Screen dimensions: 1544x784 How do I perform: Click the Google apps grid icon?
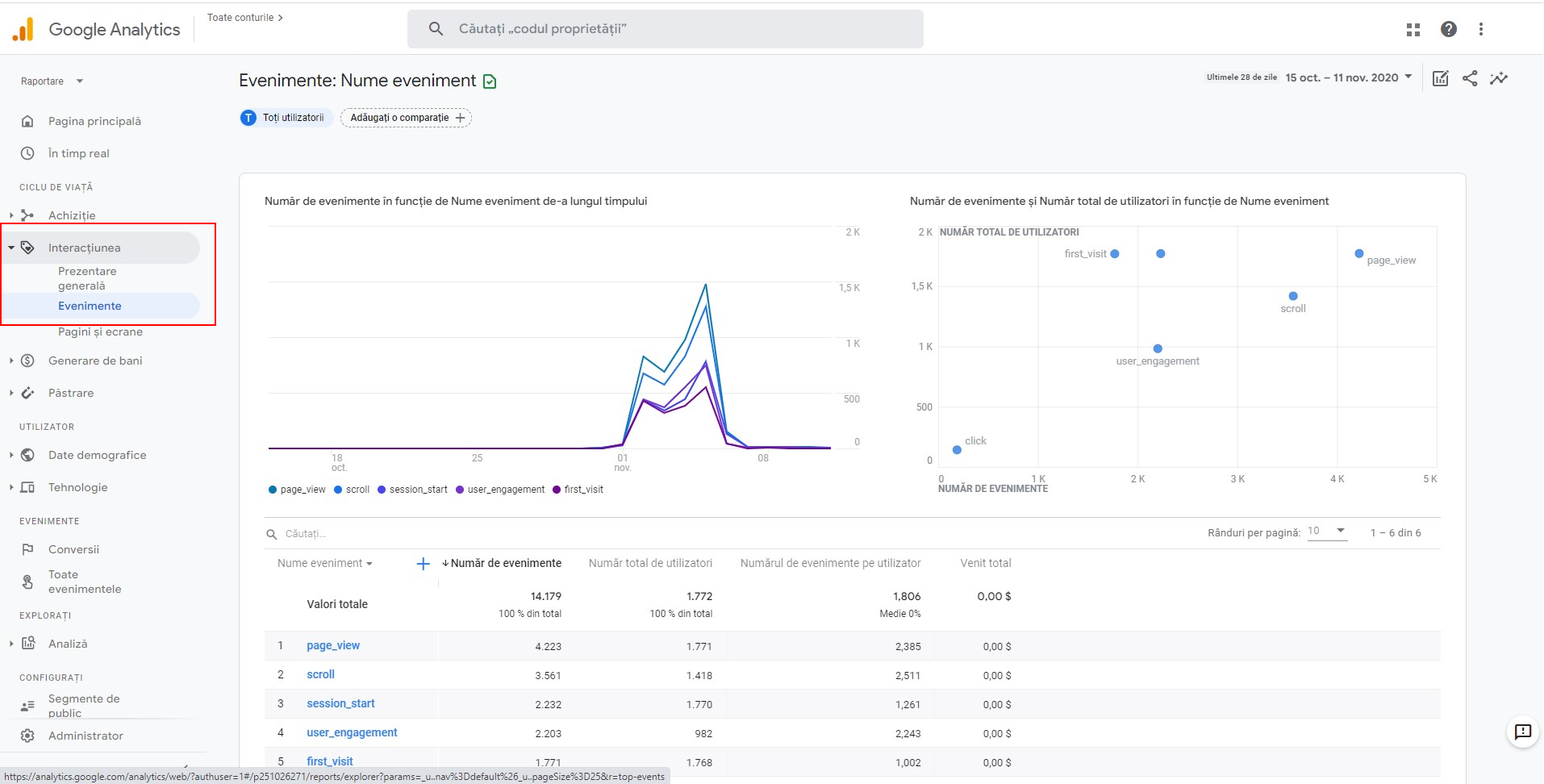point(1413,30)
